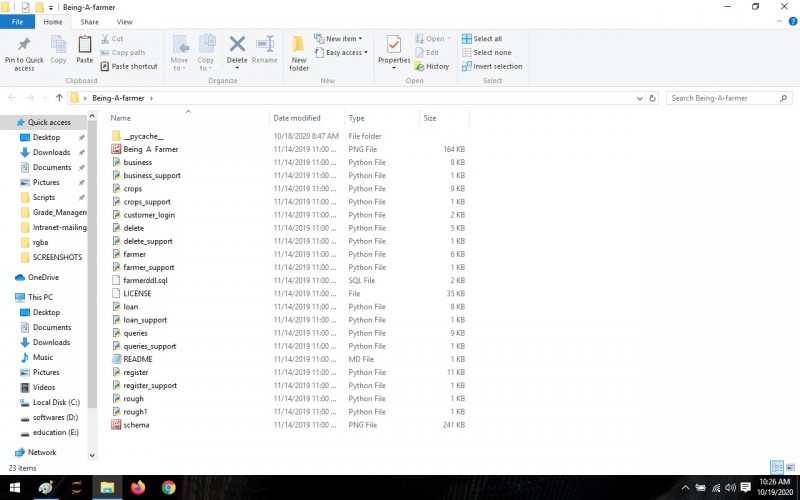Open the address bar history dropdown
800x500 pixels.
point(640,98)
